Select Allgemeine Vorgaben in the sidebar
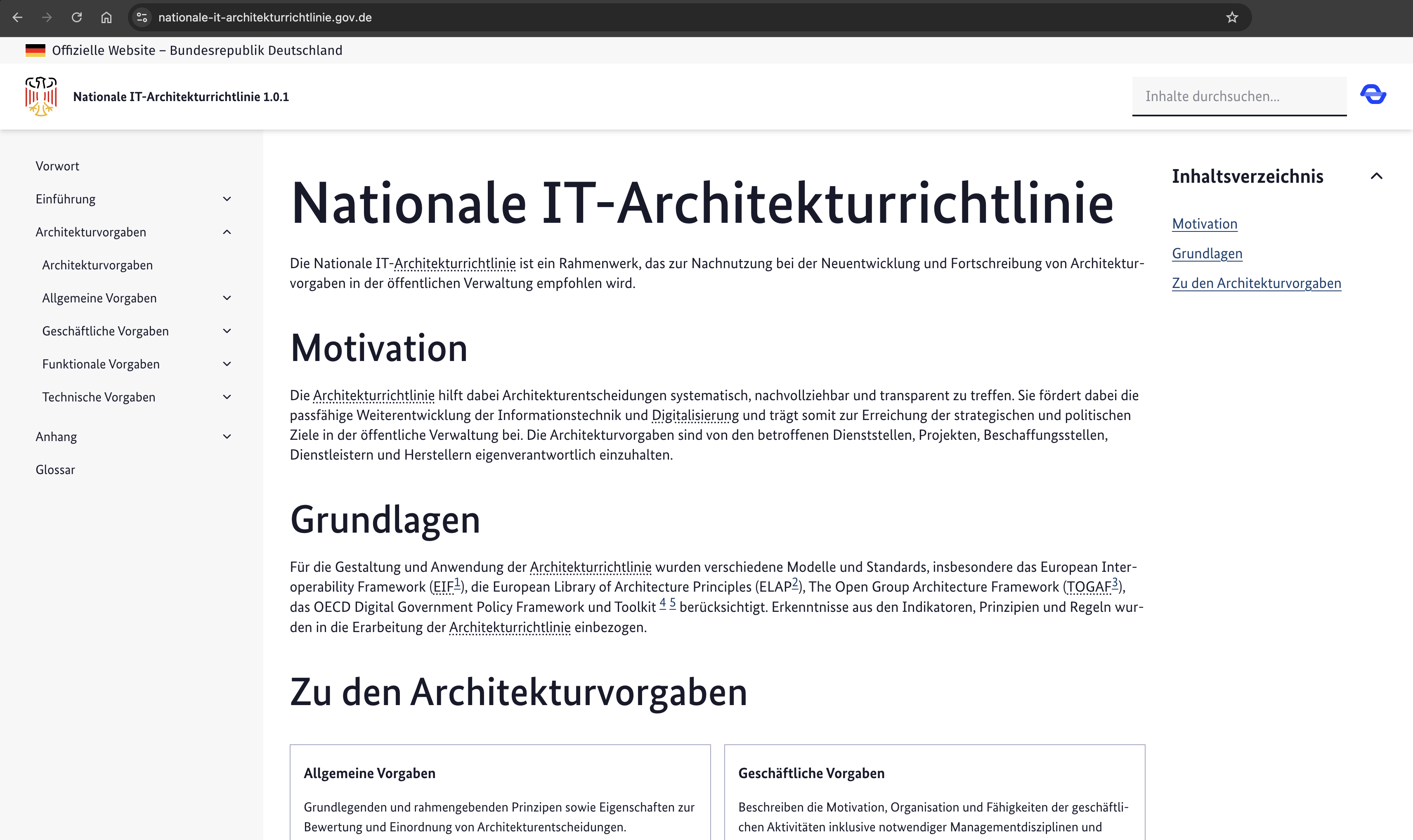 [x=99, y=298]
